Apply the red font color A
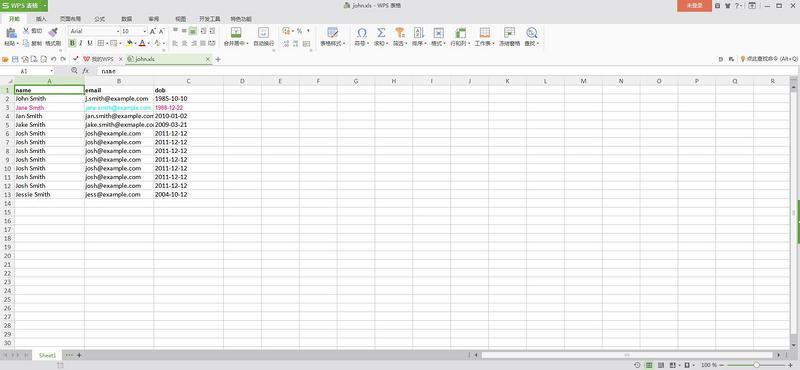 coord(142,43)
